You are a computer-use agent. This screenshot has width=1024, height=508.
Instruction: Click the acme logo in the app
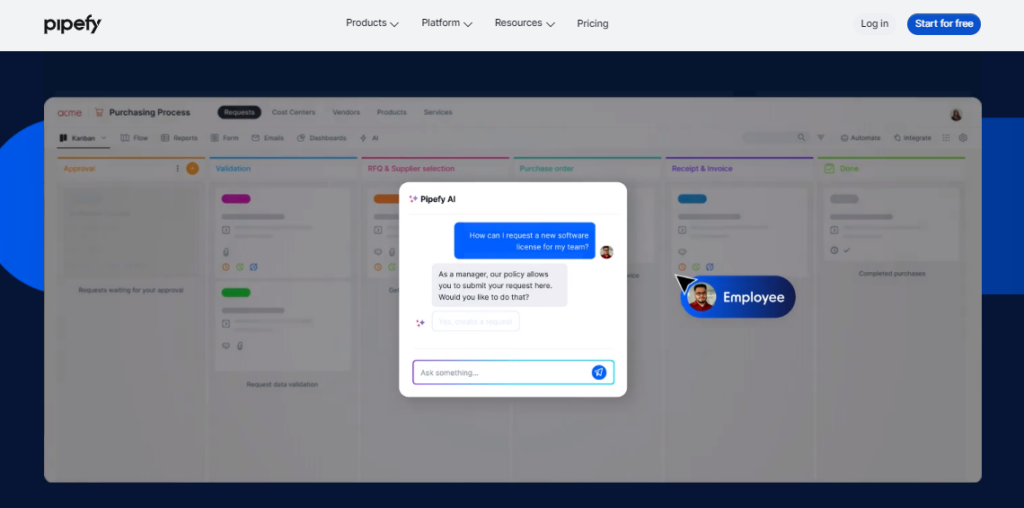point(70,112)
